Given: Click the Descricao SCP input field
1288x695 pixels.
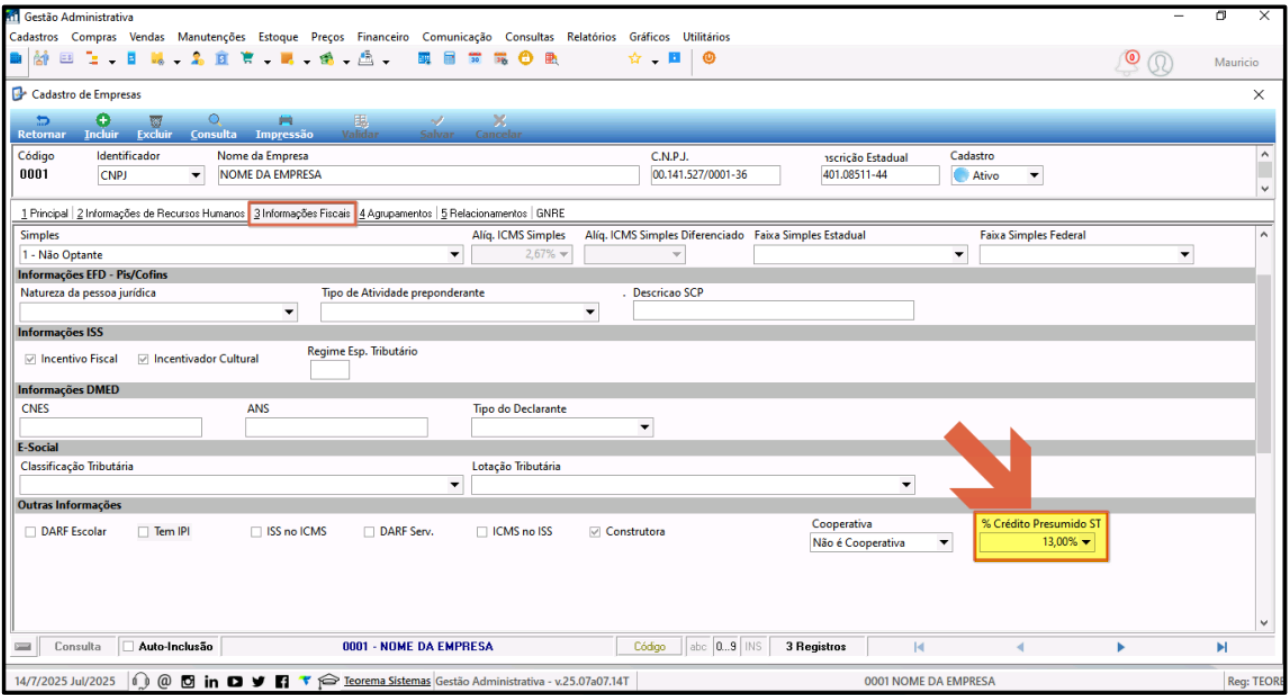Looking at the screenshot, I should click(x=773, y=311).
